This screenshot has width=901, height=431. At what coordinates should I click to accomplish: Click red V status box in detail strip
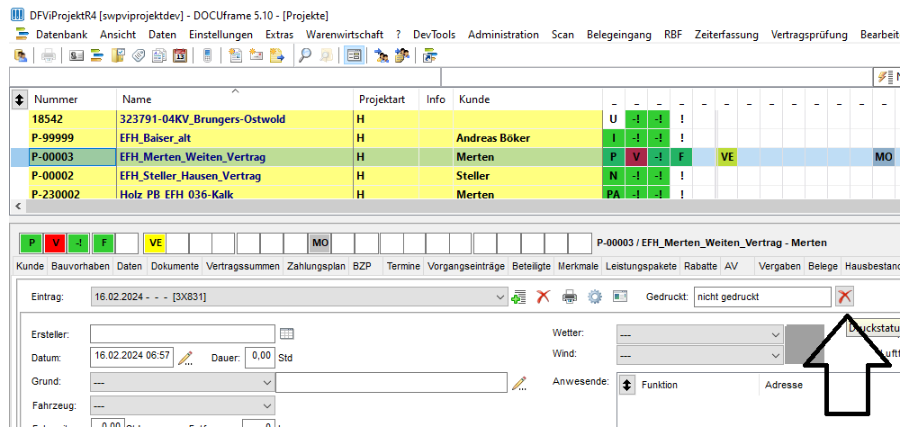55,243
